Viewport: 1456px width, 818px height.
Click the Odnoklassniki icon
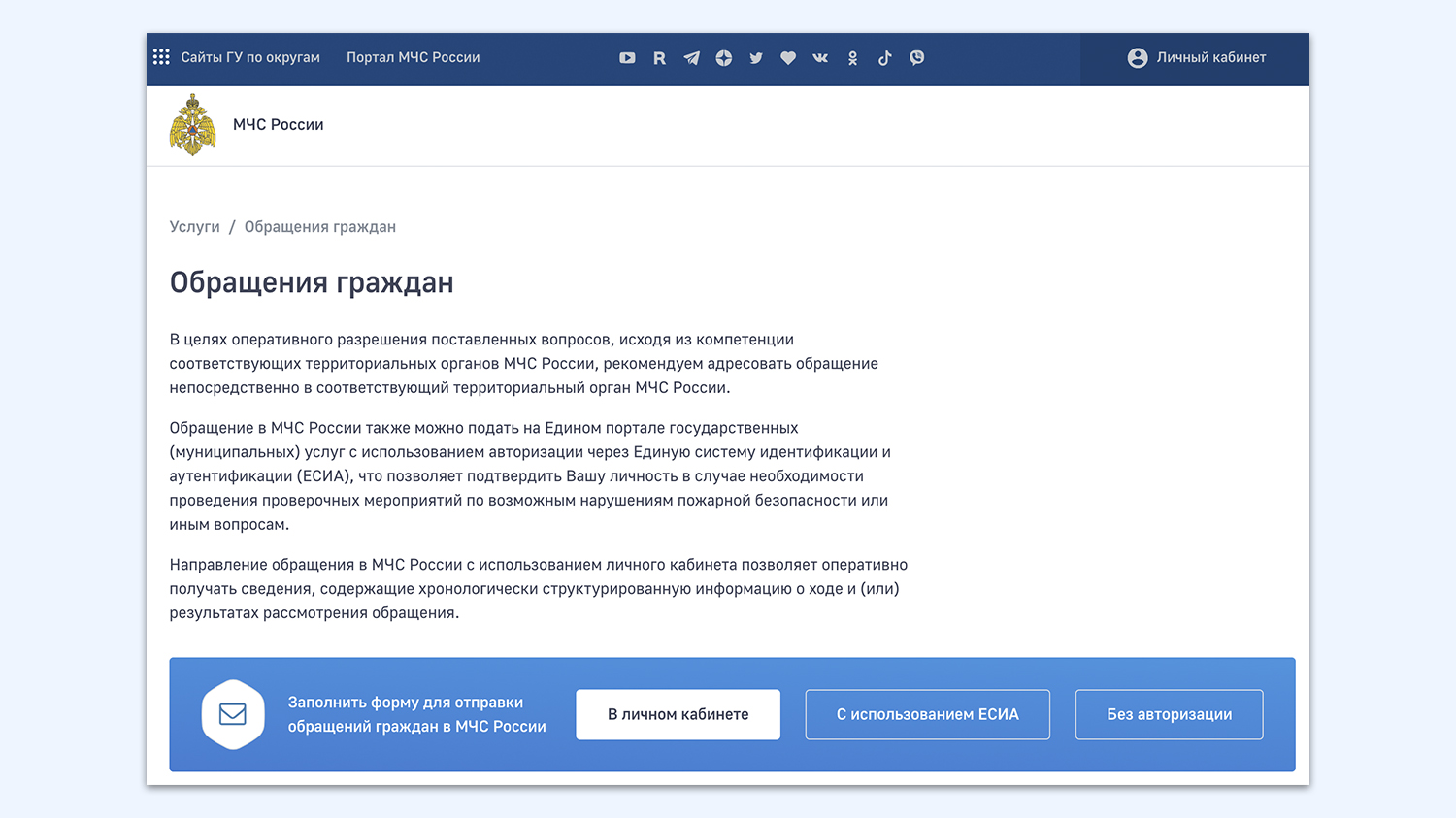click(x=852, y=58)
